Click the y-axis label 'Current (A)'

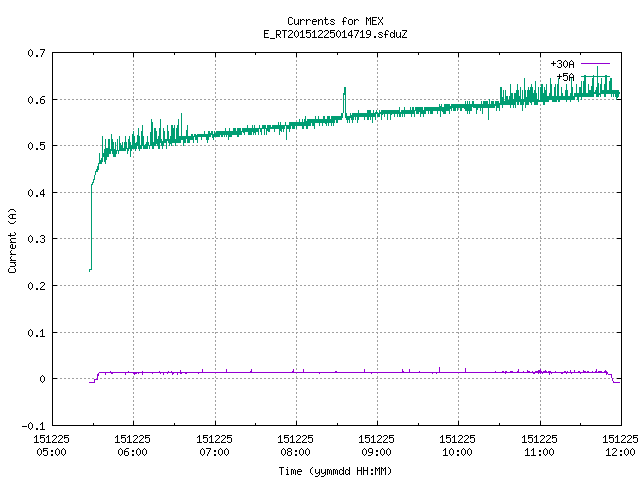[x=12, y=240]
